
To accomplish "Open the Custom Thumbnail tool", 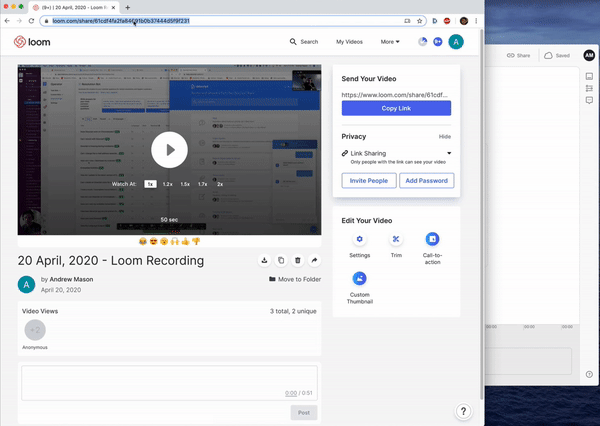I will (359, 279).
